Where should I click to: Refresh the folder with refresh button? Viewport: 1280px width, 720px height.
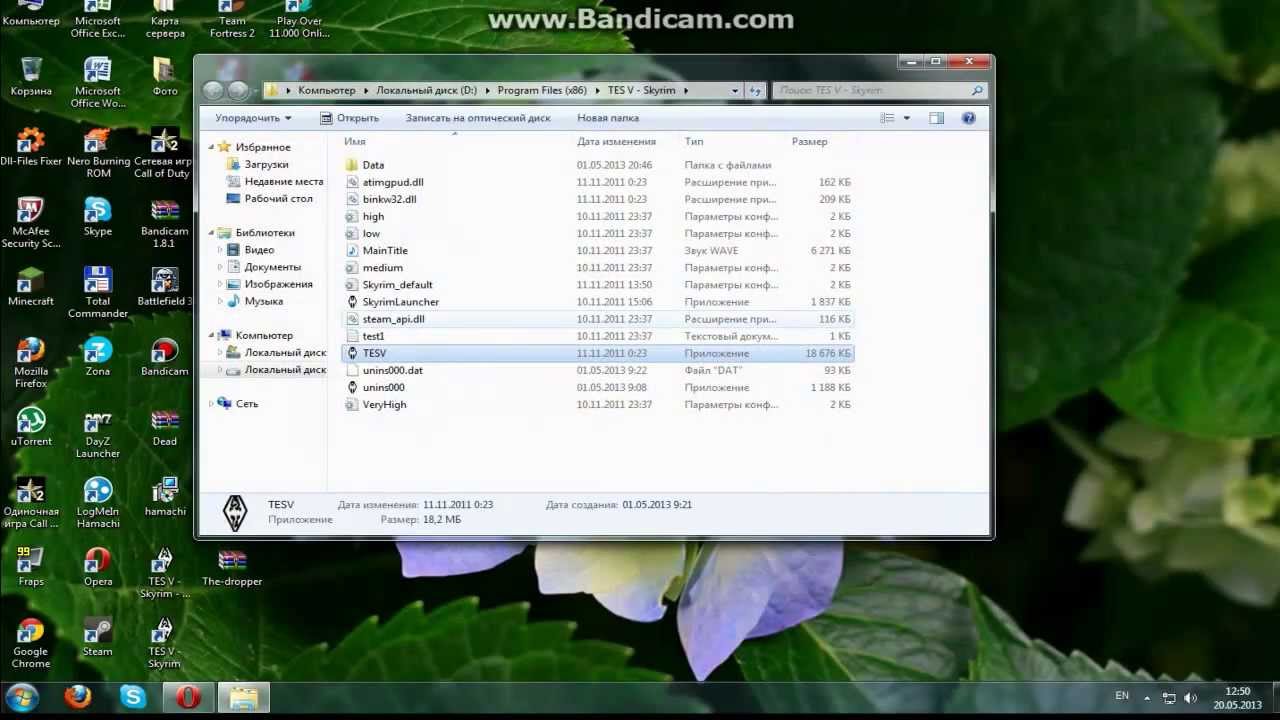click(x=755, y=90)
